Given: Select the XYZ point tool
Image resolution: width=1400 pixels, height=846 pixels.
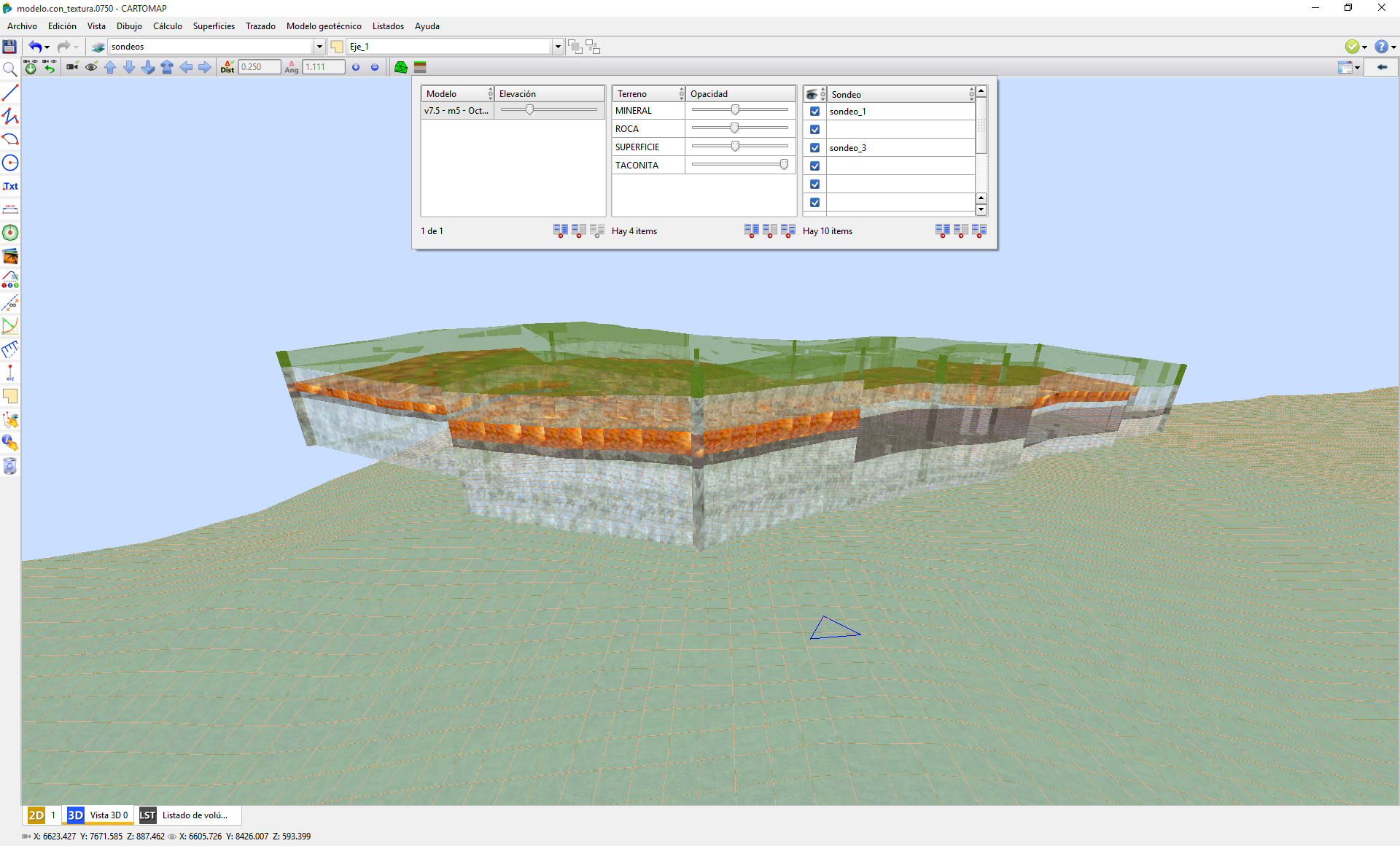Looking at the screenshot, I should tap(10, 373).
